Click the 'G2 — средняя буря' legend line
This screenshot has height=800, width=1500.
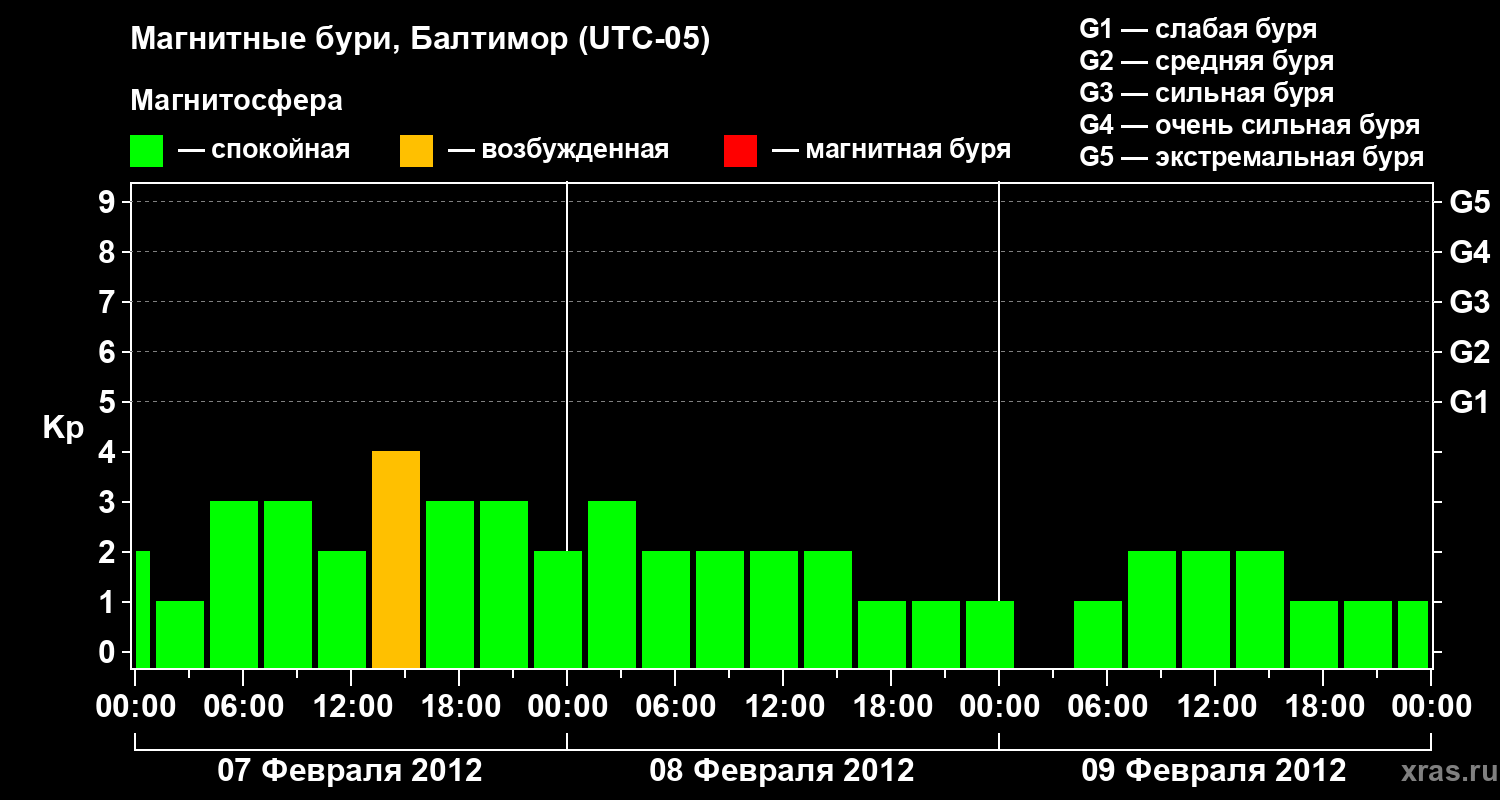pyautogui.click(x=1207, y=61)
